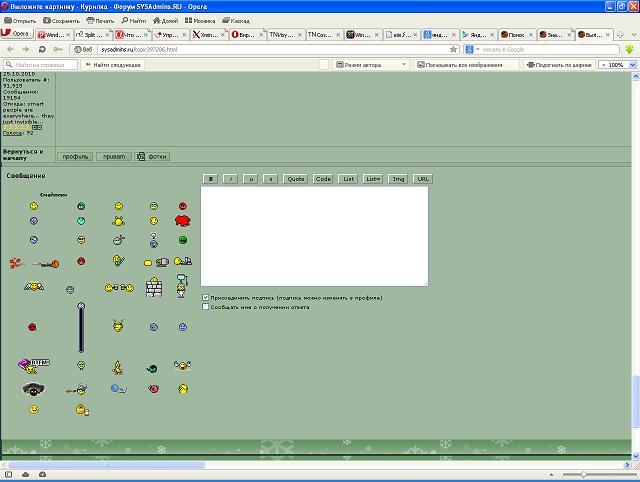Insert the smiley with question mark bubble
This screenshot has height=482, width=640.
(153, 240)
